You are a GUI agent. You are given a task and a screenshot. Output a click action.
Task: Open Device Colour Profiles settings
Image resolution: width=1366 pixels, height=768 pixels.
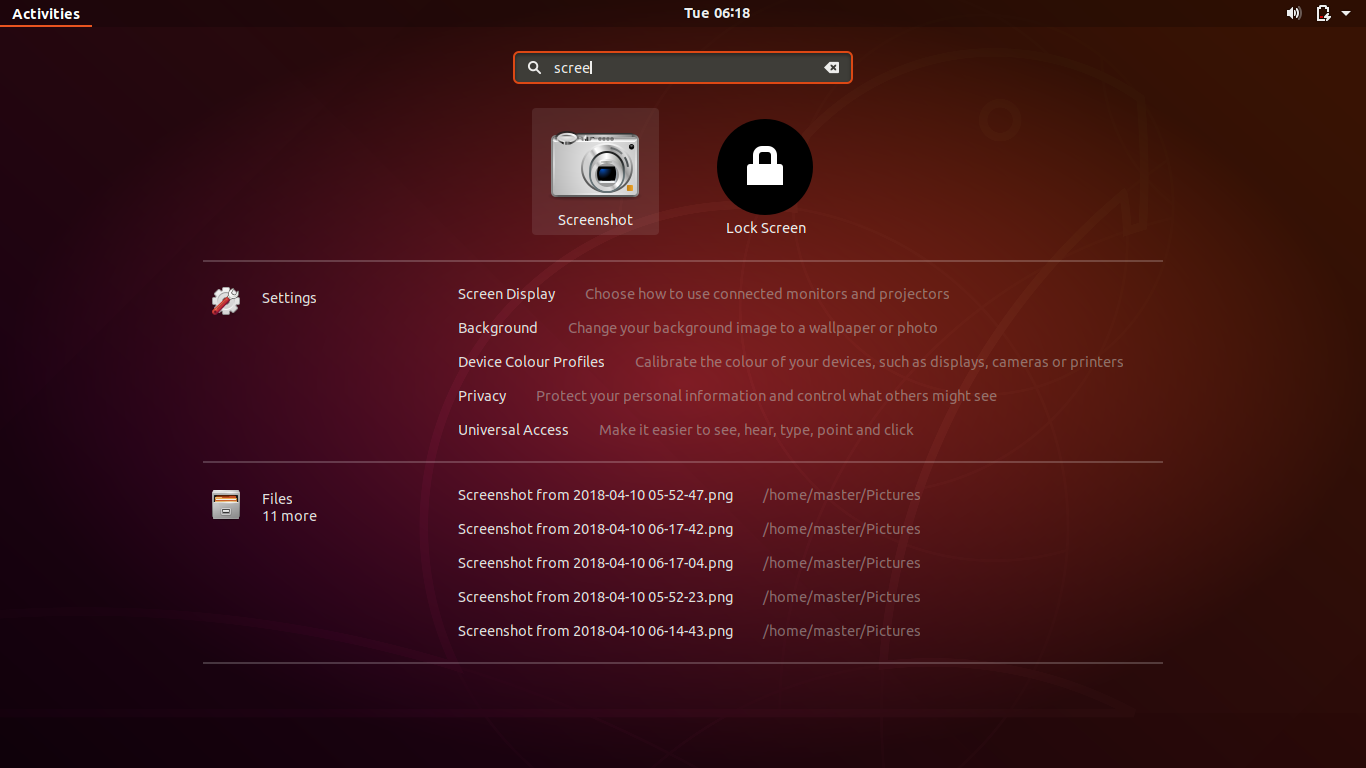(531, 361)
